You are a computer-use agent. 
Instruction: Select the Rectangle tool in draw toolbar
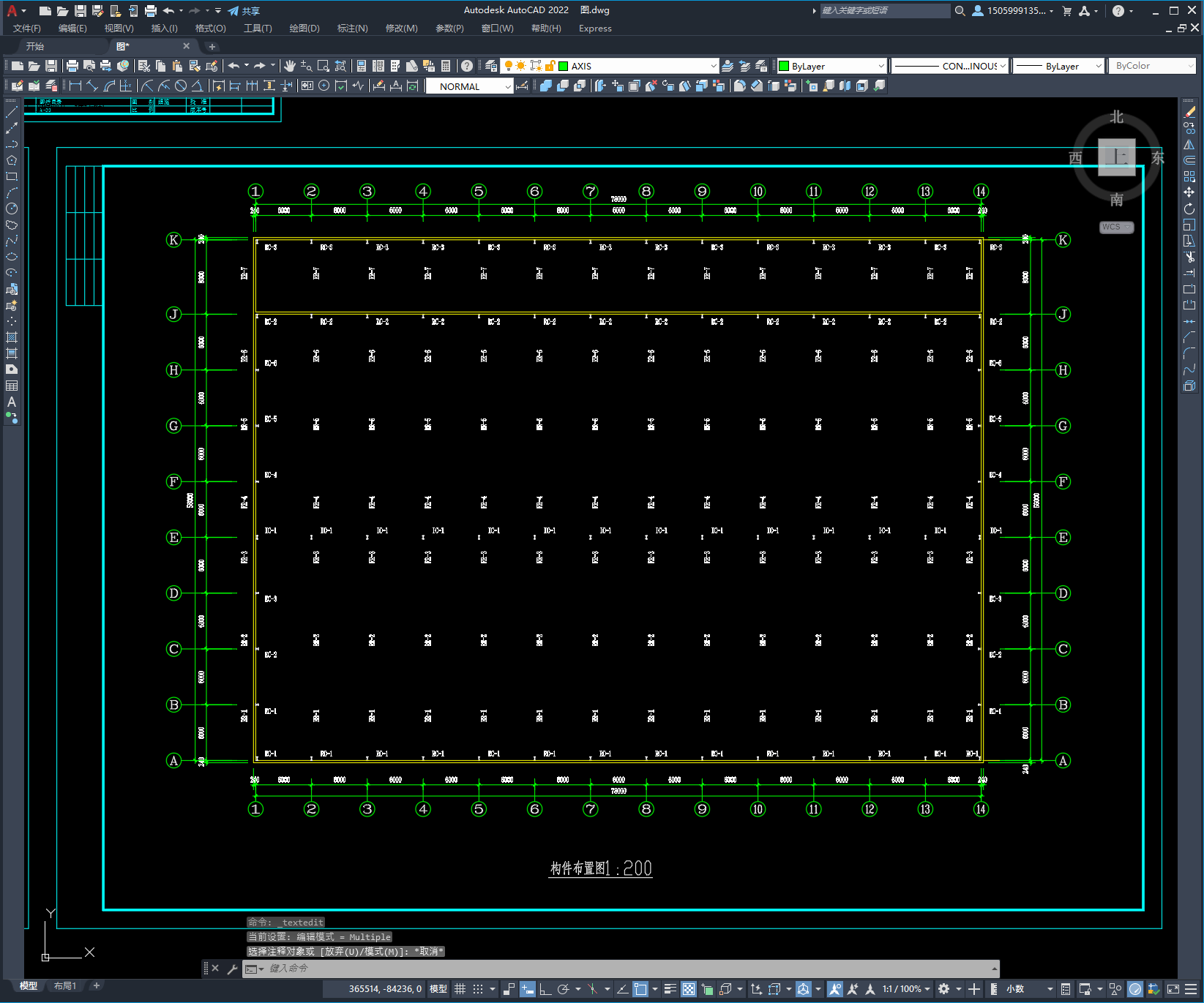click(x=12, y=176)
